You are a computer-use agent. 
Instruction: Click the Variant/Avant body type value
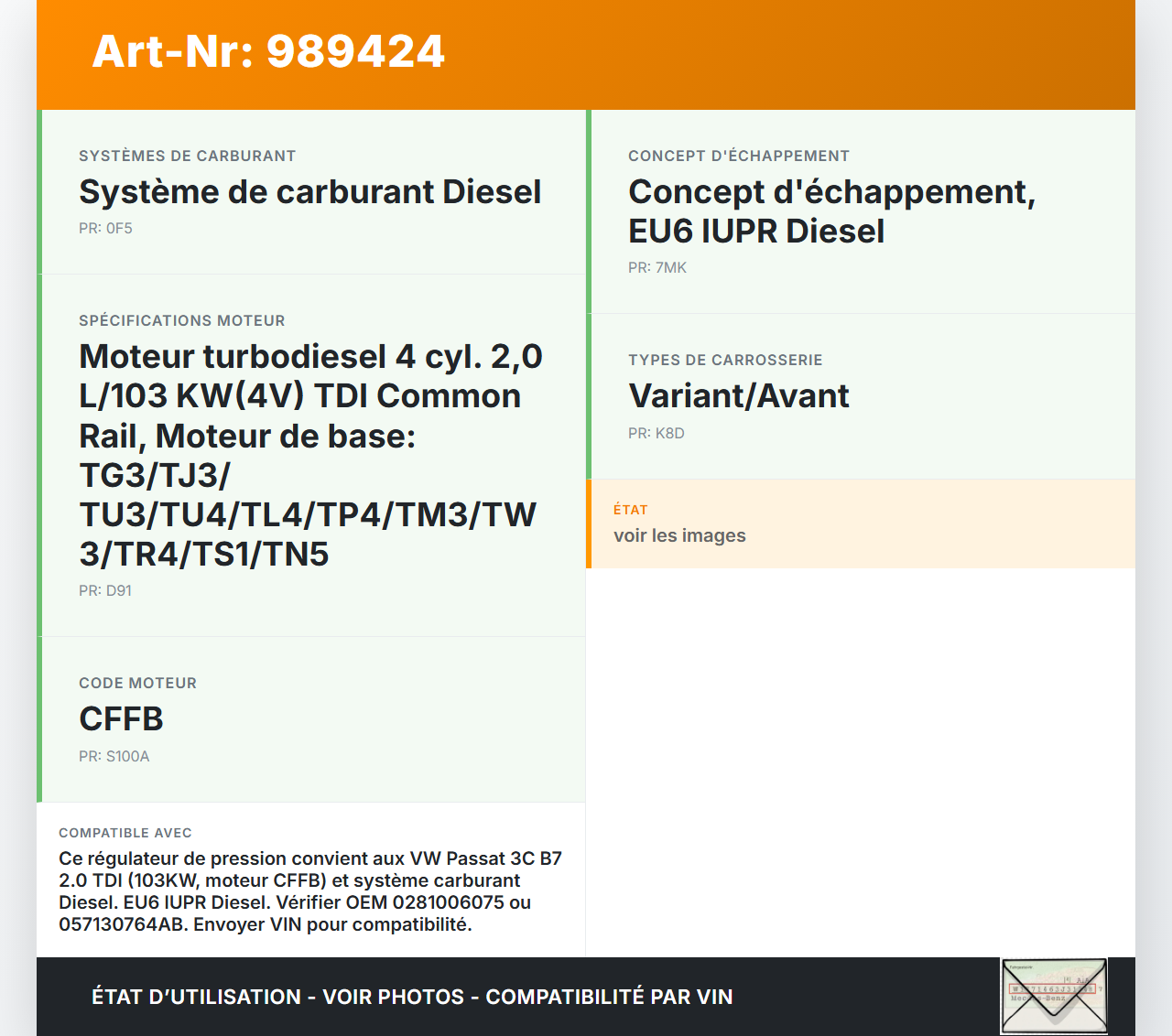[x=738, y=396]
